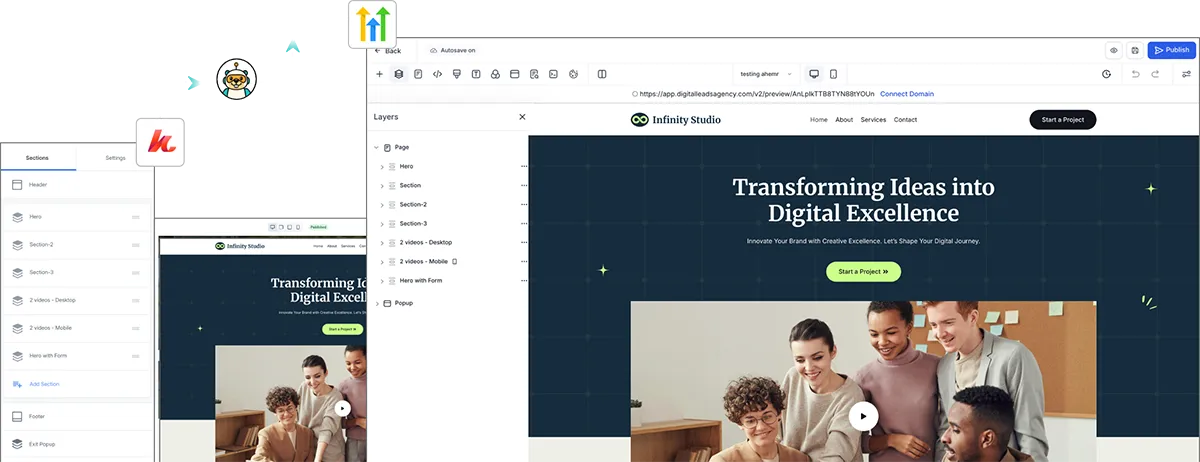This screenshot has height=462, width=1200.
Task: Open more options for 2 videos - Desktop layer
Action: 523,242
